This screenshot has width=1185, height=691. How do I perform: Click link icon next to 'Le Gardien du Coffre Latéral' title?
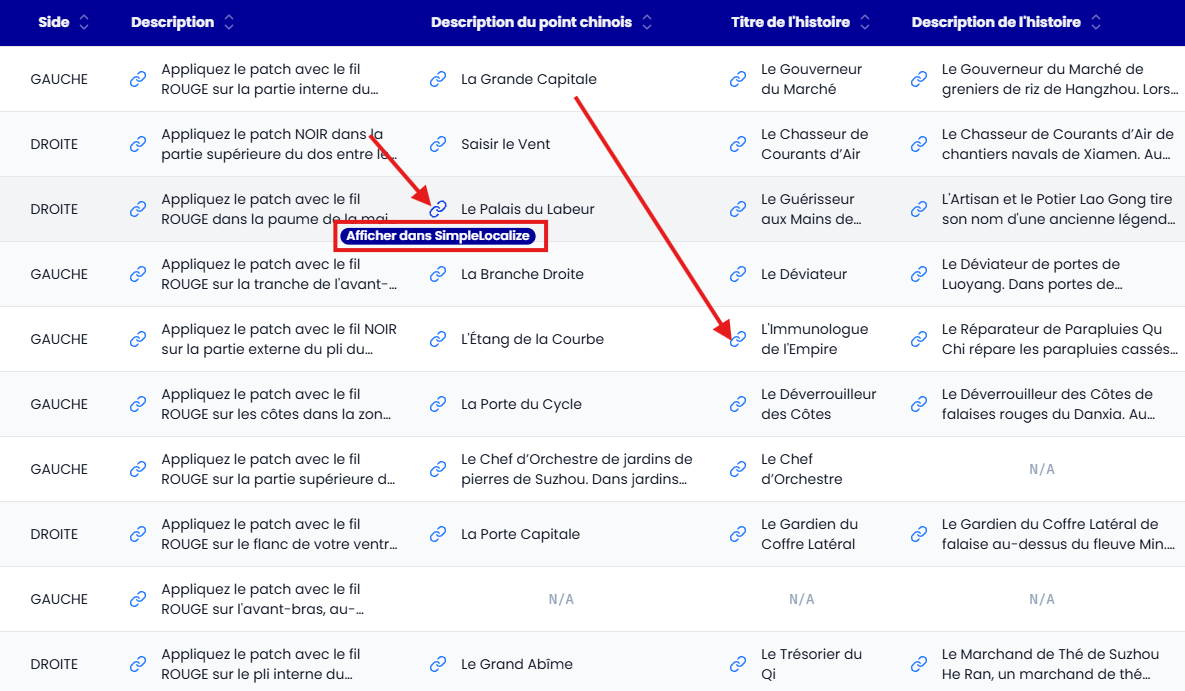tap(738, 534)
